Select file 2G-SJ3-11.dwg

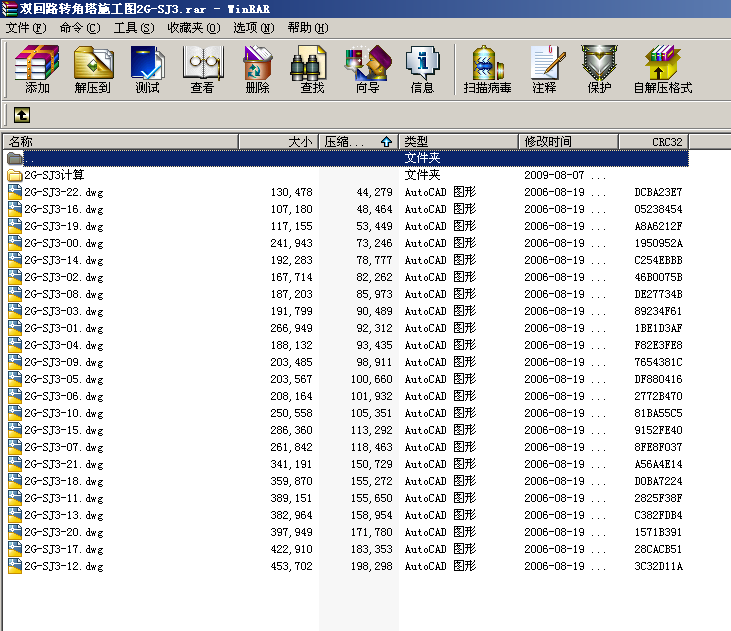coord(347,499)
